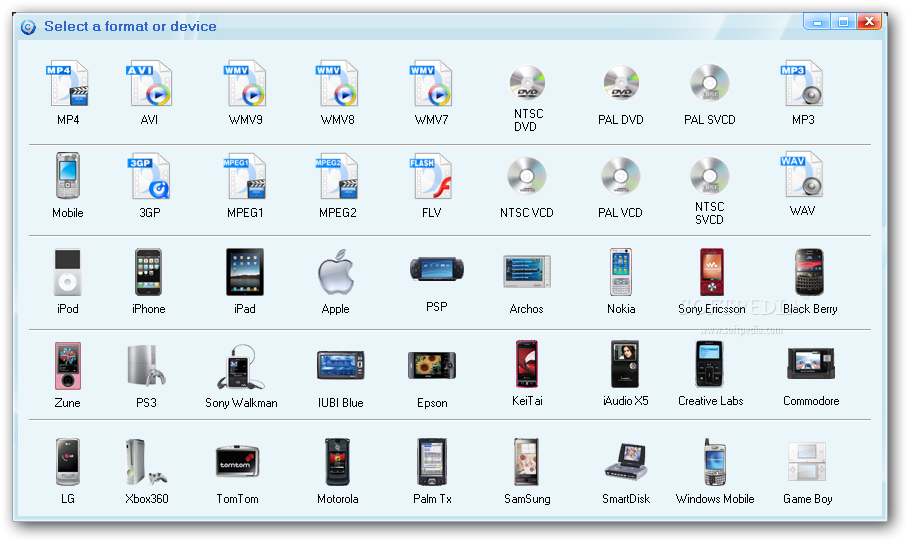Choose the KeiTai phone icon

(527, 364)
